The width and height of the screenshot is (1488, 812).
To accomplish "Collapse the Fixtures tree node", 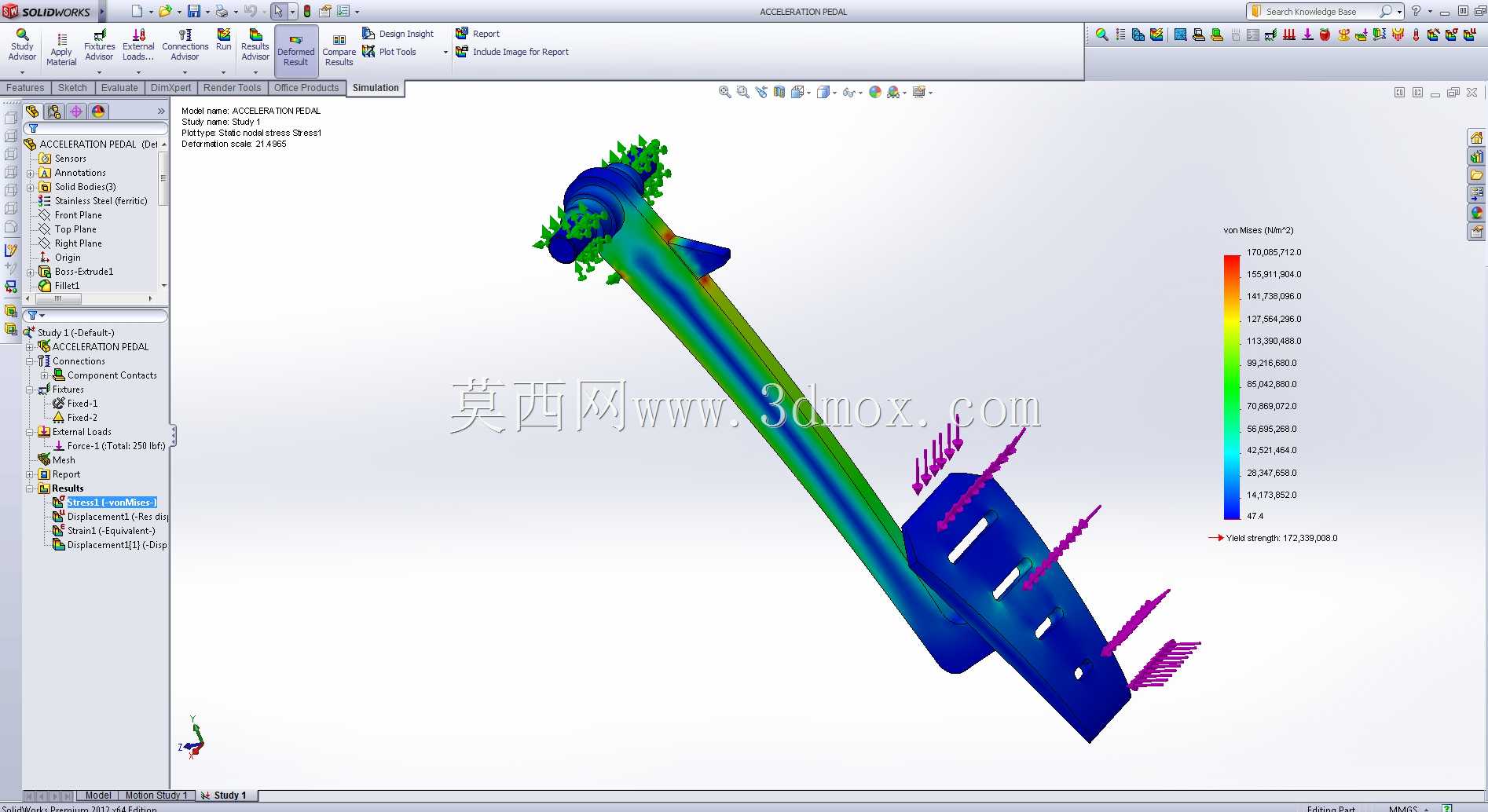I will click(30, 390).
